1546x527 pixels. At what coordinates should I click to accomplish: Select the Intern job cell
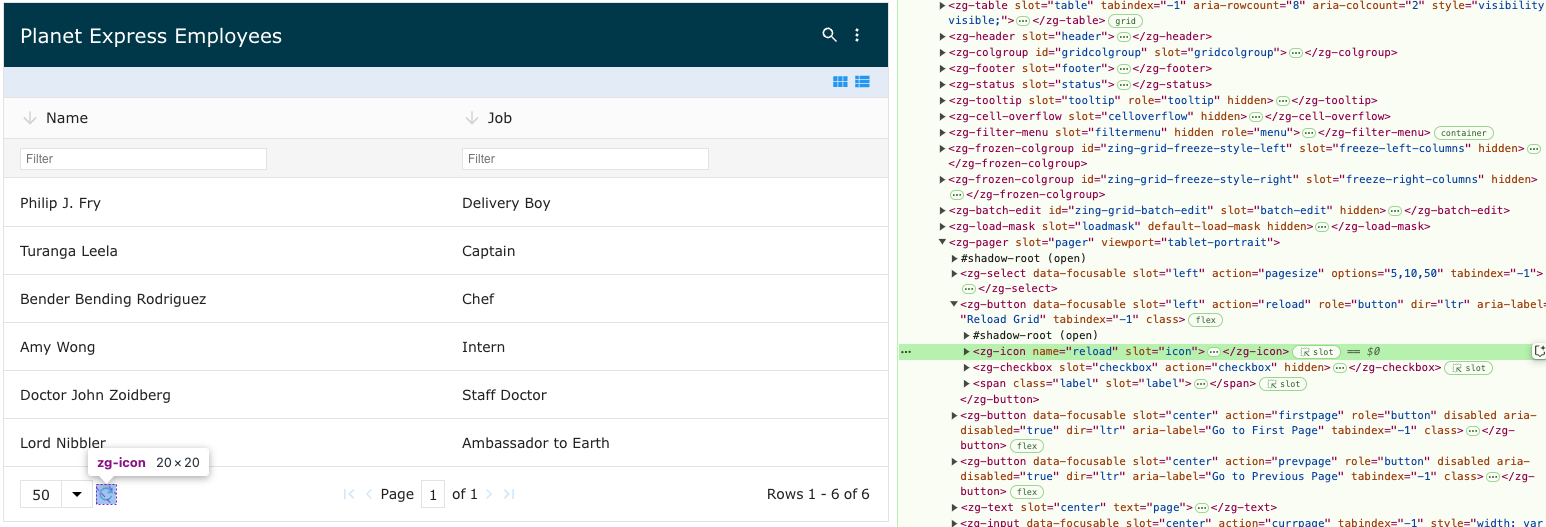(667, 347)
